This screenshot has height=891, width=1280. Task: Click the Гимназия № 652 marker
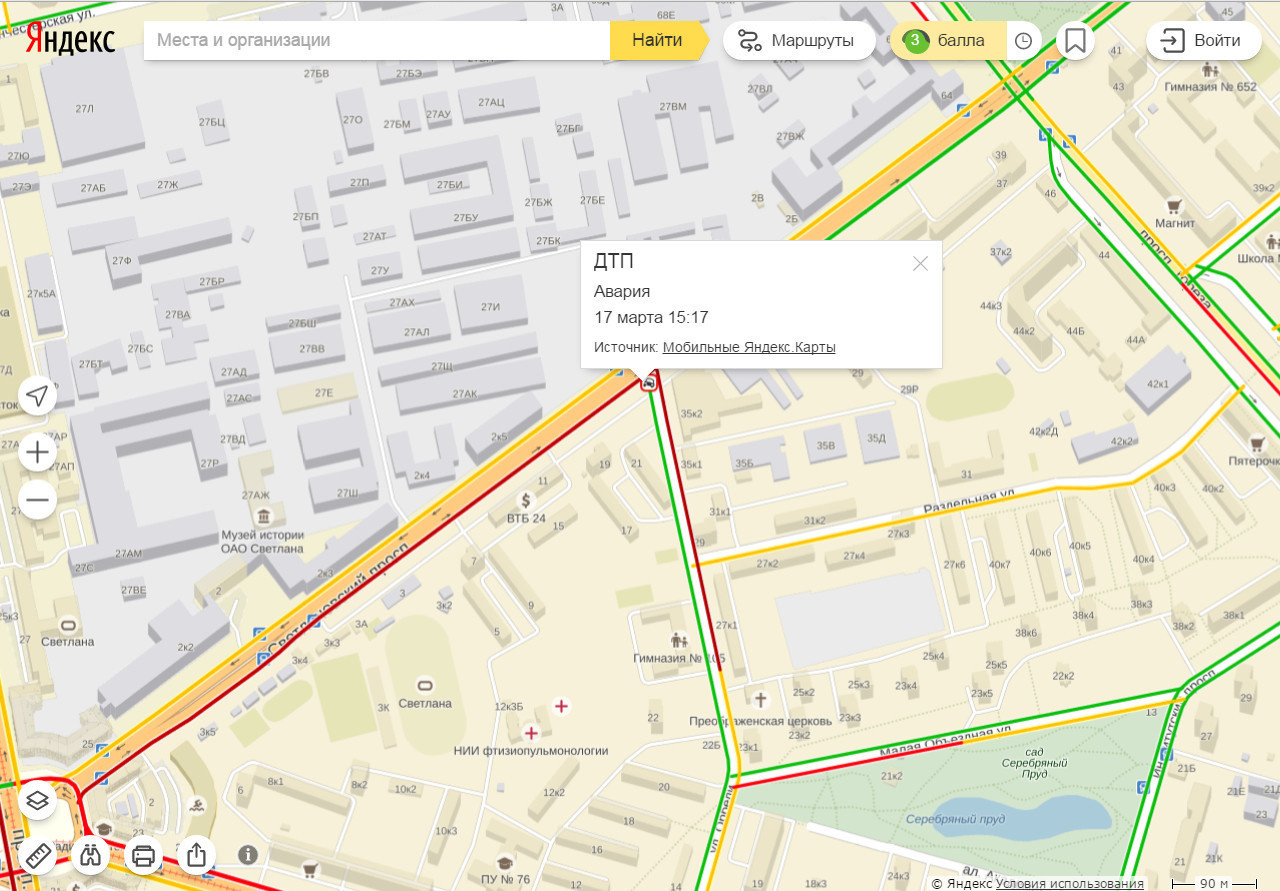pyautogui.click(x=1210, y=70)
